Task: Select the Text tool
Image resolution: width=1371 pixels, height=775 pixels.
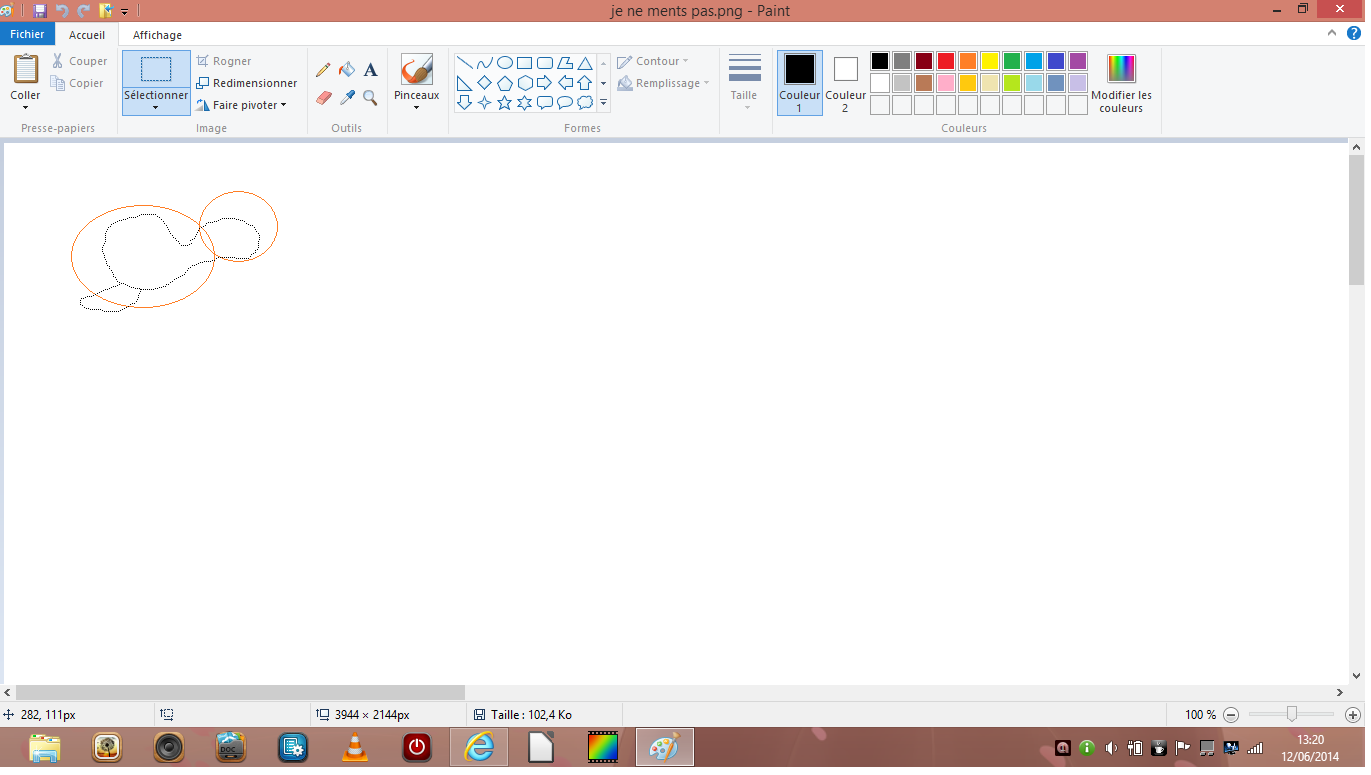Action: click(x=370, y=70)
